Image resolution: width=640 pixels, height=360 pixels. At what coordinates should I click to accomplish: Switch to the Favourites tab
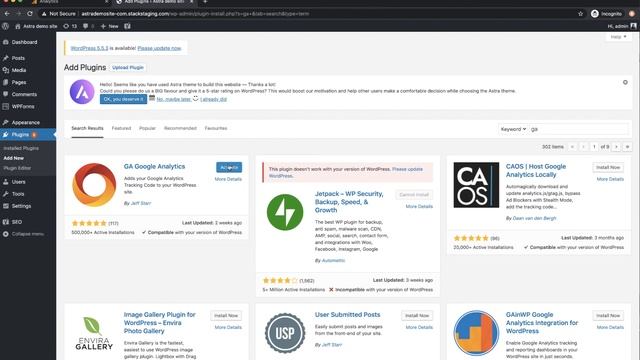pos(216,128)
